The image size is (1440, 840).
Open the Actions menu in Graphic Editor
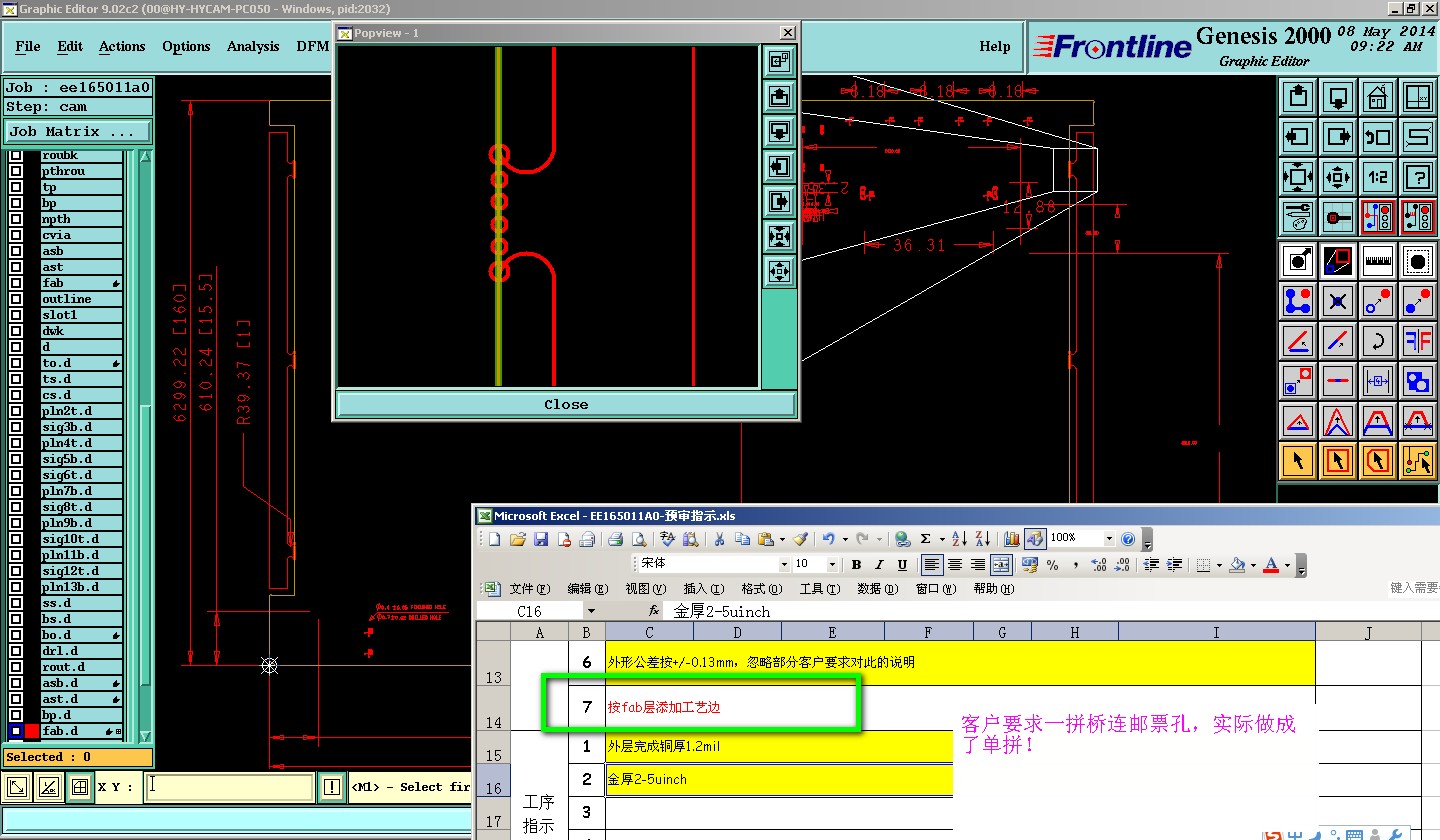click(x=122, y=46)
